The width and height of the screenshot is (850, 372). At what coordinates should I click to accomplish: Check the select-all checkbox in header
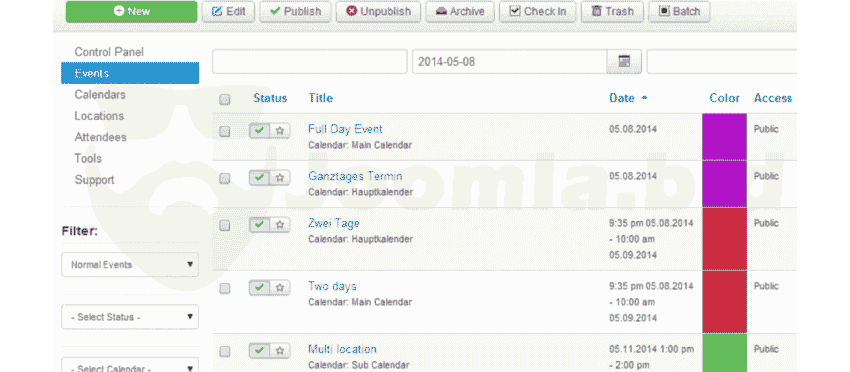click(x=225, y=99)
